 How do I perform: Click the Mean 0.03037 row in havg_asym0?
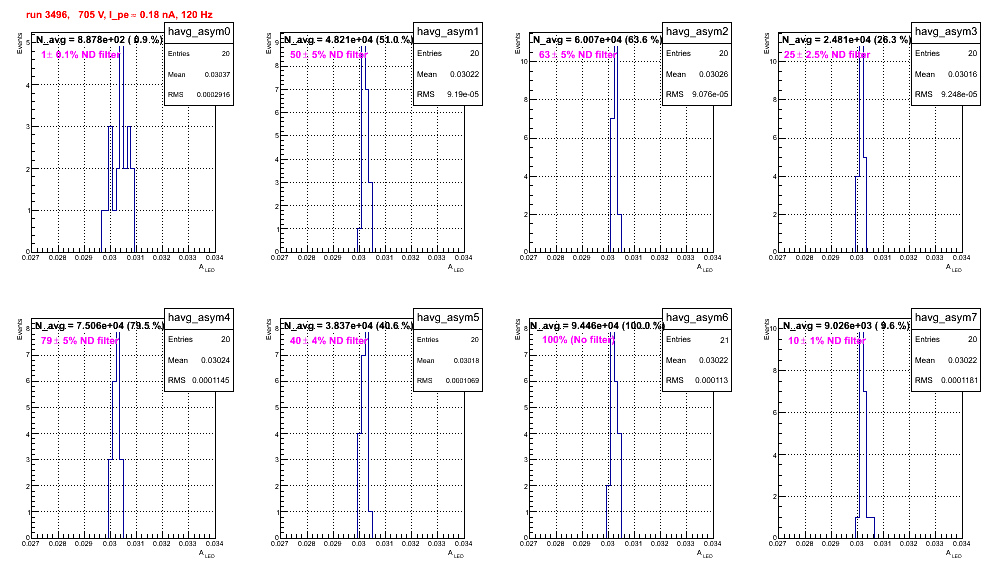tap(199, 74)
